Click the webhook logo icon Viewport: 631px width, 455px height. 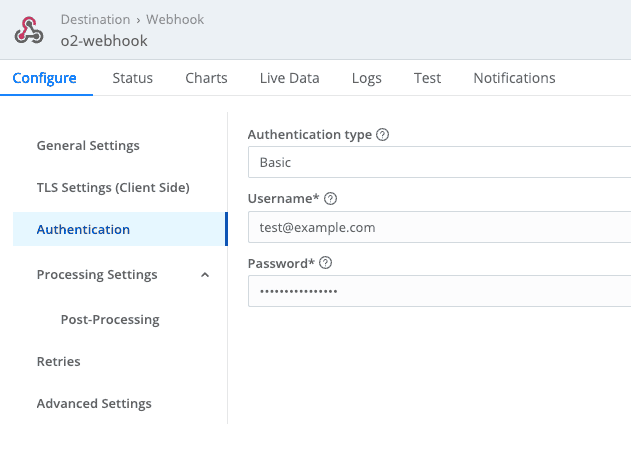coord(29,31)
